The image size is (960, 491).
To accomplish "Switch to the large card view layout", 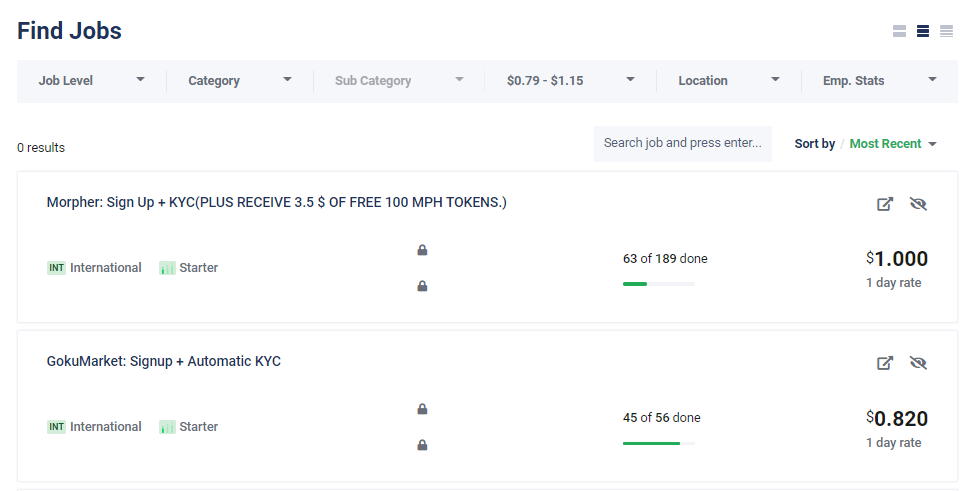I will tap(899, 31).
